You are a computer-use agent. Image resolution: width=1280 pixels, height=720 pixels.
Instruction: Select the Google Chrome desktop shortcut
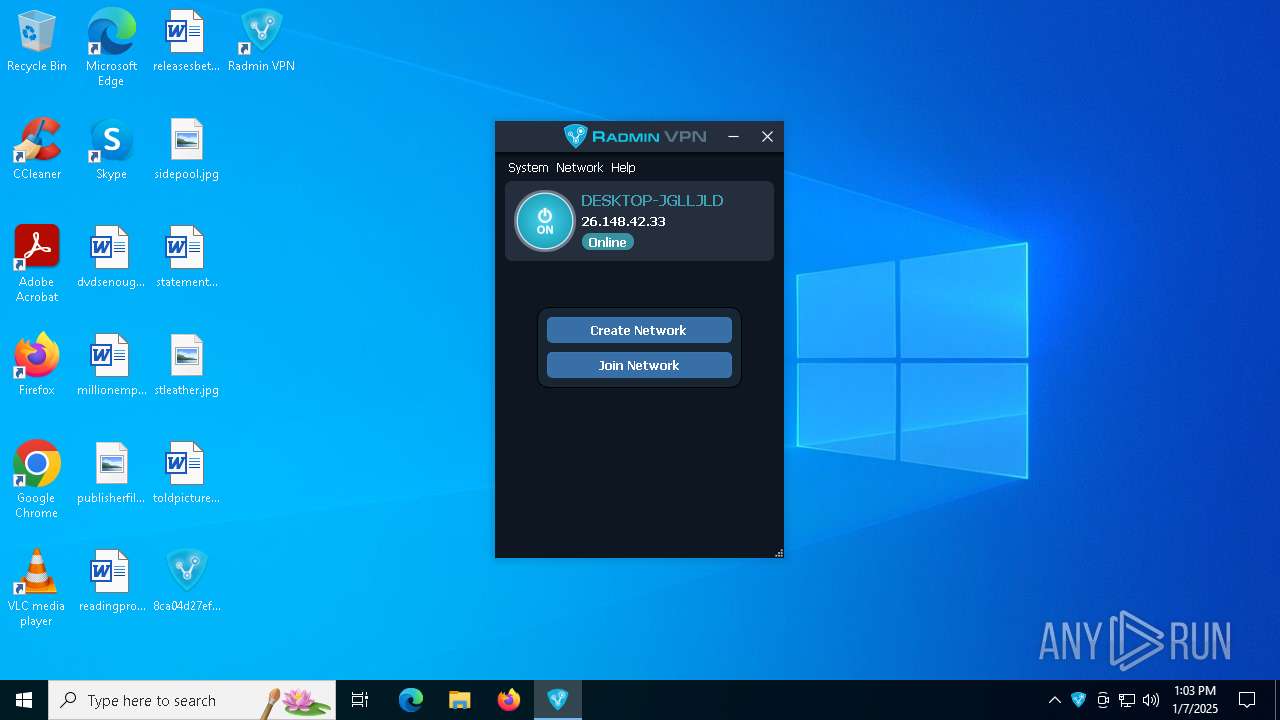click(37, 480)
